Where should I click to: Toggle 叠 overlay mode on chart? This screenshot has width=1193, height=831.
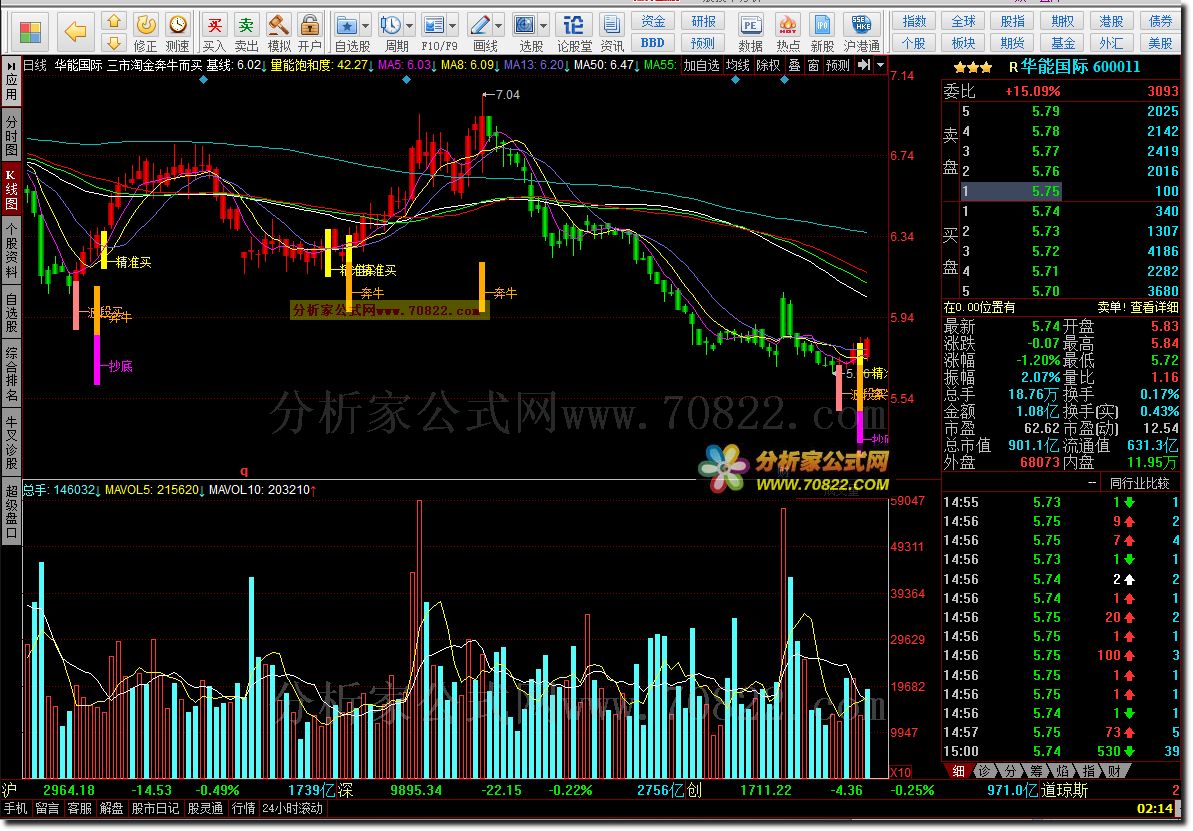tap(794, 65)
